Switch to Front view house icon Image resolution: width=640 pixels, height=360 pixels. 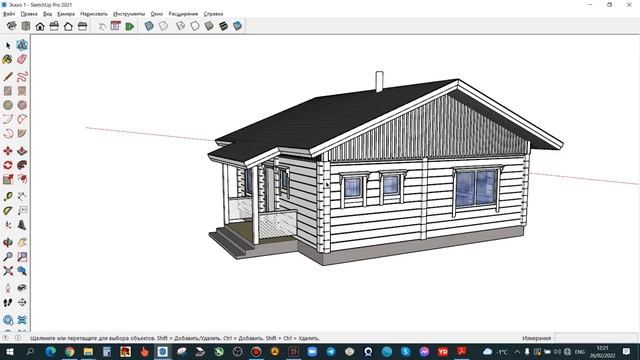[x=40, y=27]
